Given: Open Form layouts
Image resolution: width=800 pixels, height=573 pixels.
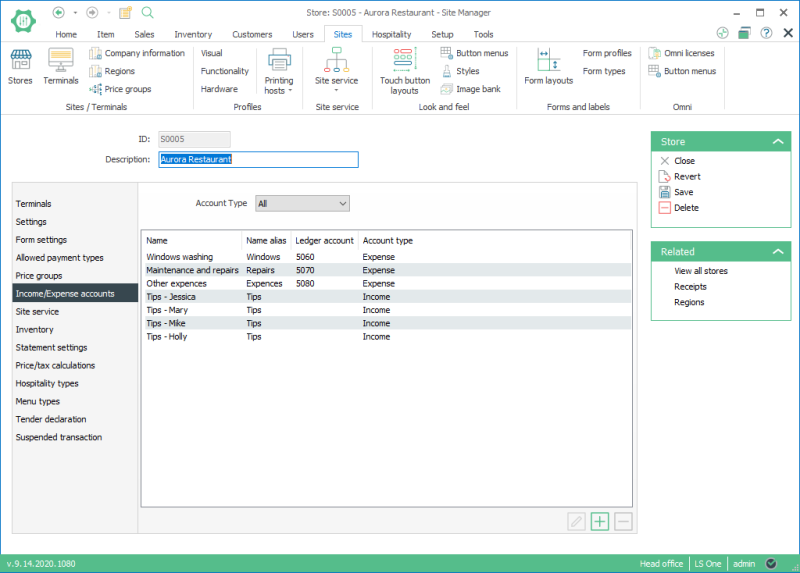Looking at the screenshot, I should [548, 67].
